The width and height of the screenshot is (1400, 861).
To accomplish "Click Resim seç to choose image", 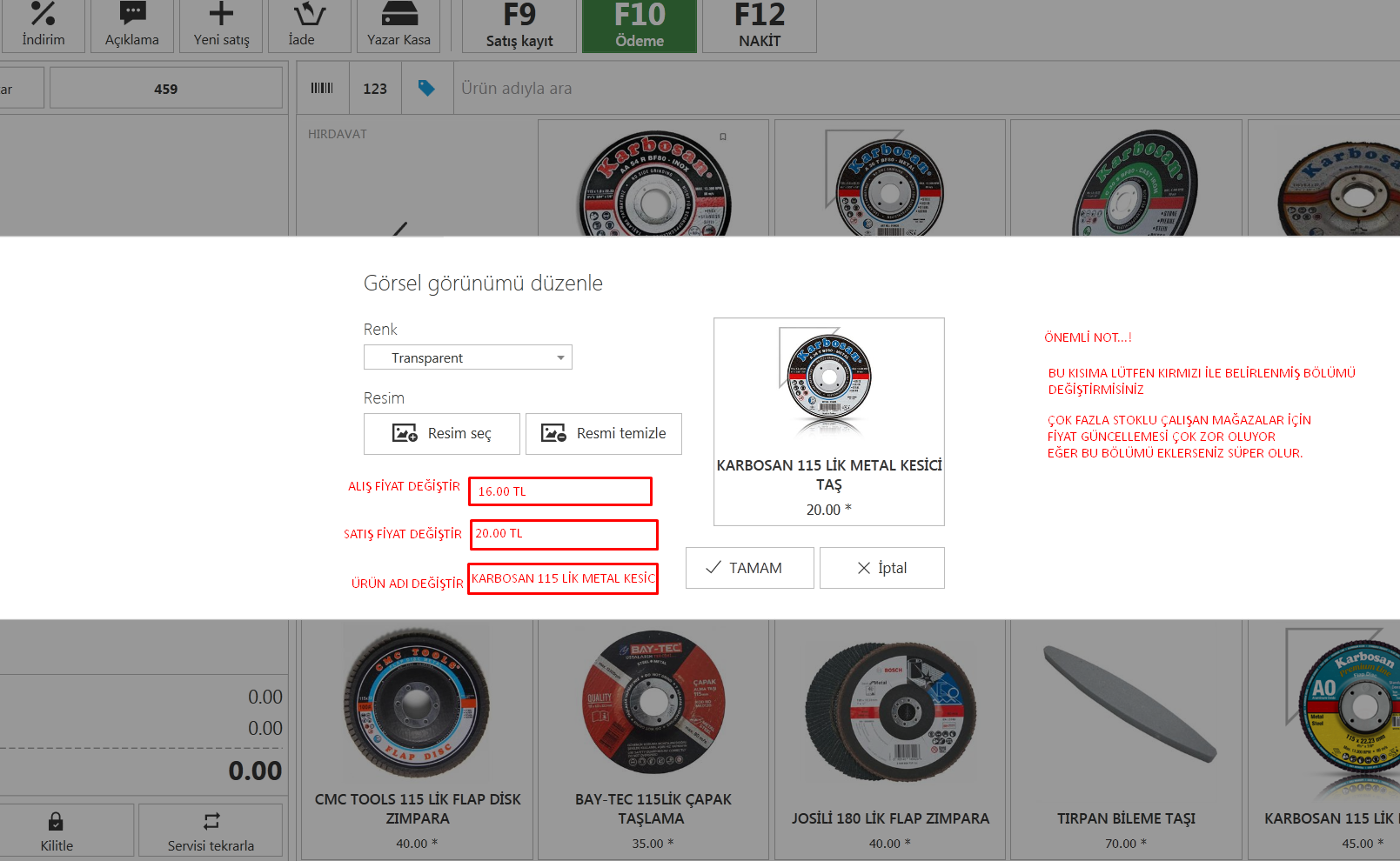I will [442, 433].
